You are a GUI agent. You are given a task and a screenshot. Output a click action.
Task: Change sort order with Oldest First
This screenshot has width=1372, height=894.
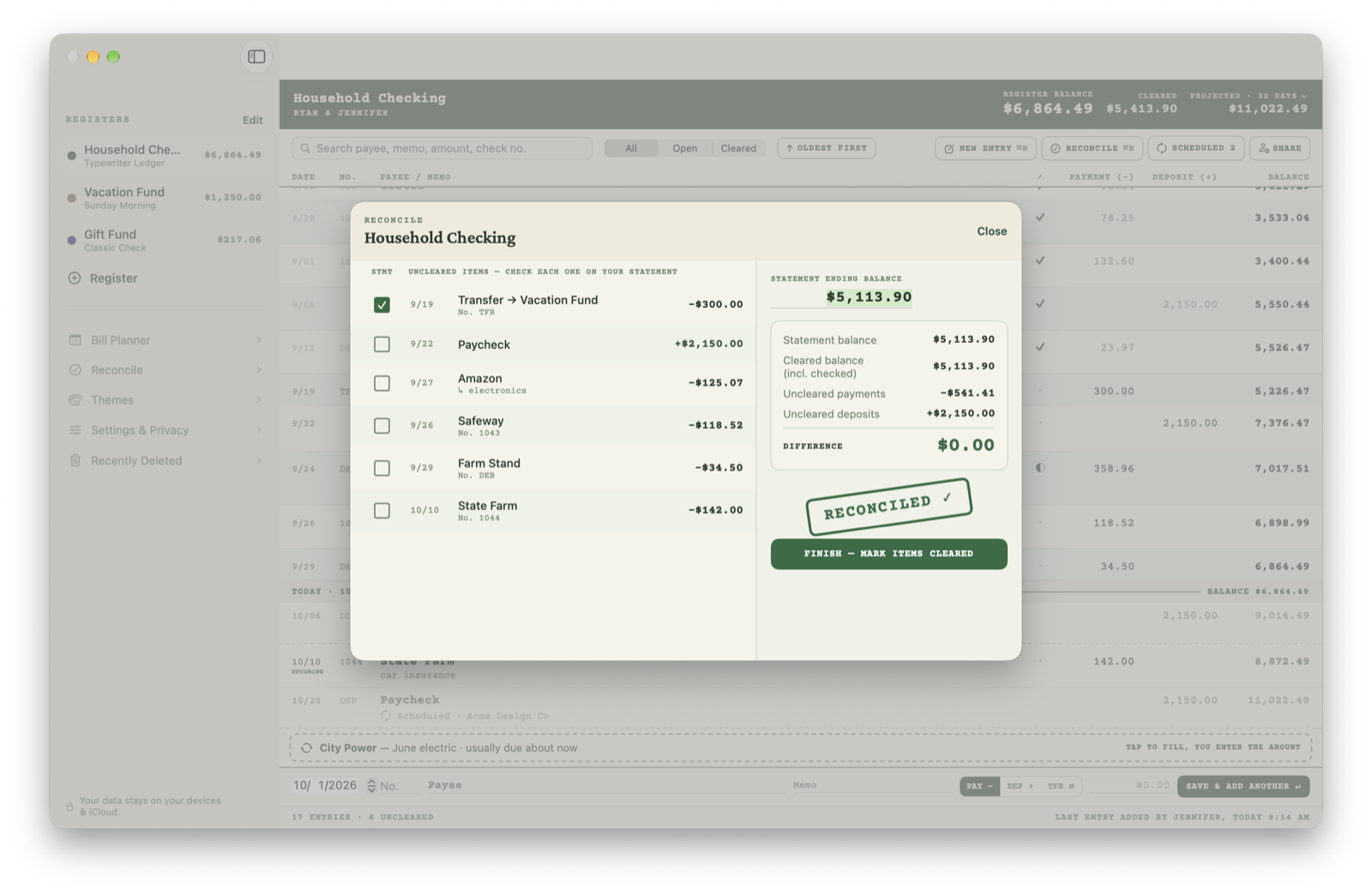(827, 148)
